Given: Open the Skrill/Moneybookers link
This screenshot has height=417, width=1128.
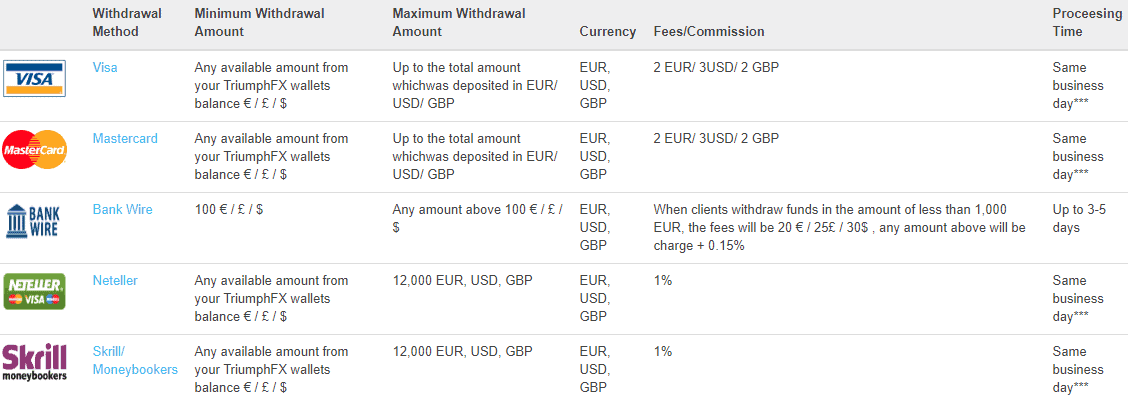Looking at the screenshot, I should coord(135,360).
